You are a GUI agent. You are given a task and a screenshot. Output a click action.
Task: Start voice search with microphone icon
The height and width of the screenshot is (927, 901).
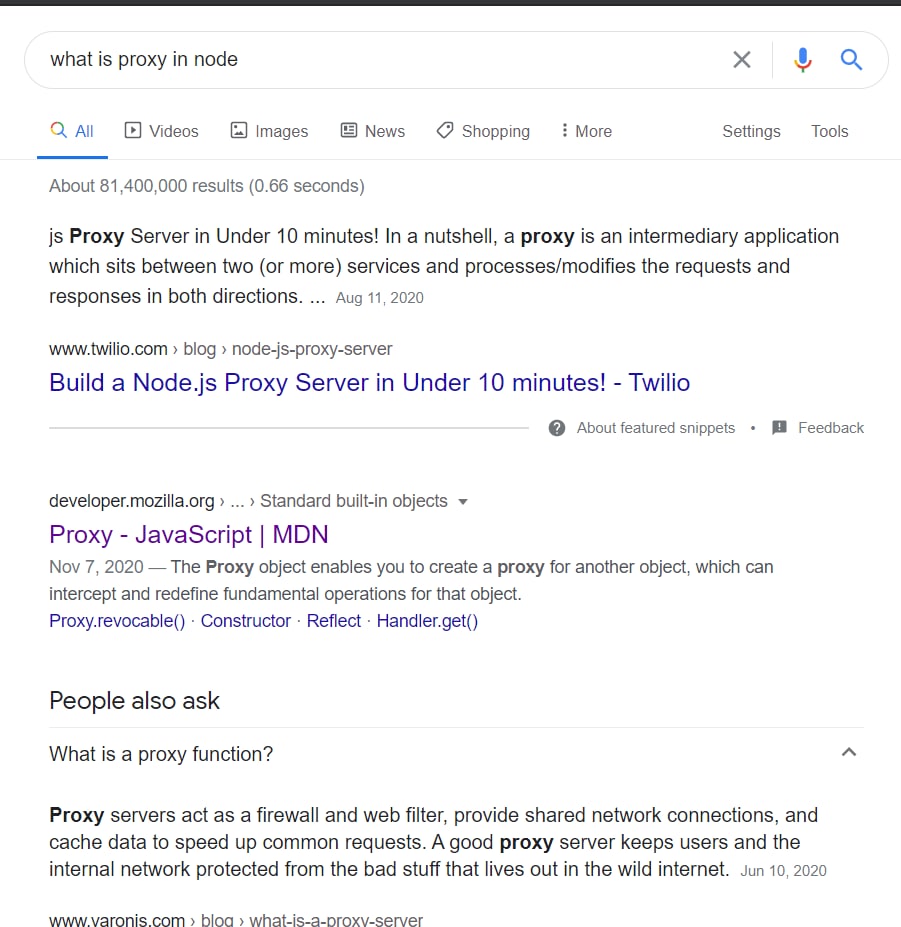coord(802,60)
